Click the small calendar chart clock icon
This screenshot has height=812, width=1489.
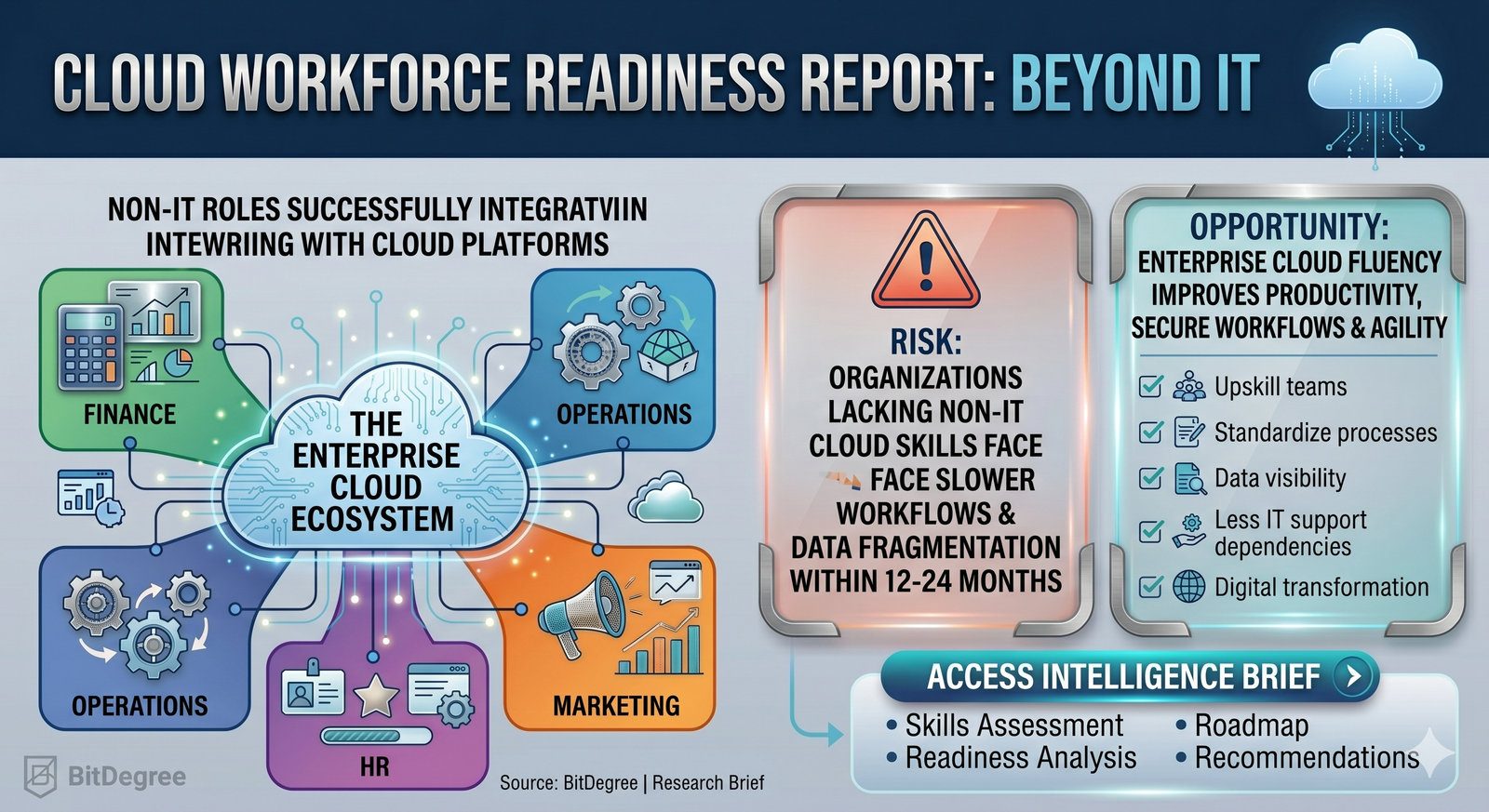(90, 497)
